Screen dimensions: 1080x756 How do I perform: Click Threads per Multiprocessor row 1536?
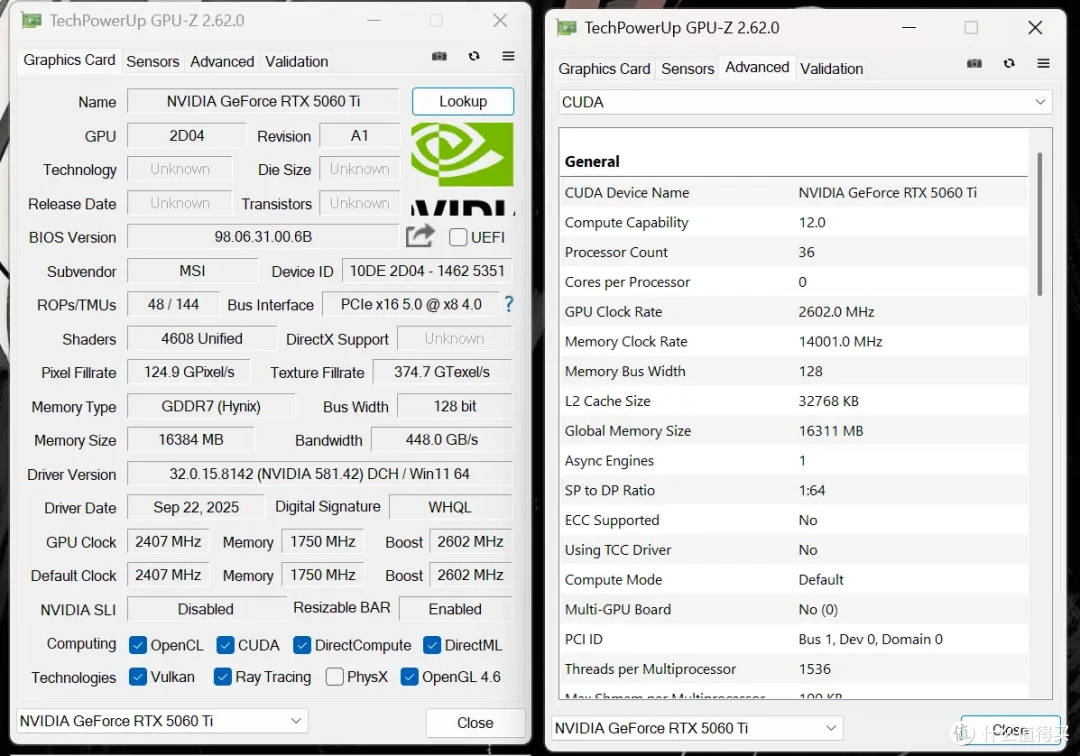[793, 669]
